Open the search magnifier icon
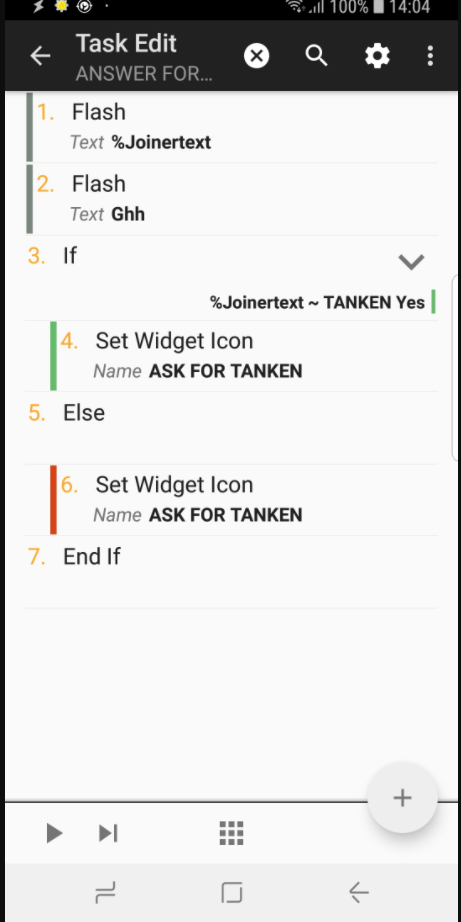The image size is (461, 922). point(316,56)
